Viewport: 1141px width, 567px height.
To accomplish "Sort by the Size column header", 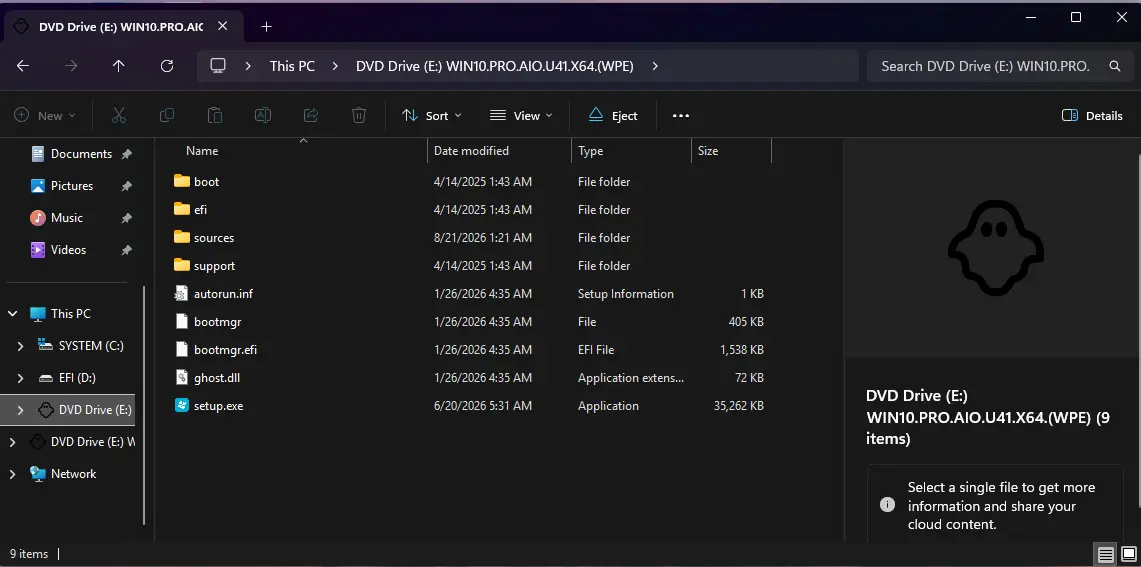I will click(708, 151).
